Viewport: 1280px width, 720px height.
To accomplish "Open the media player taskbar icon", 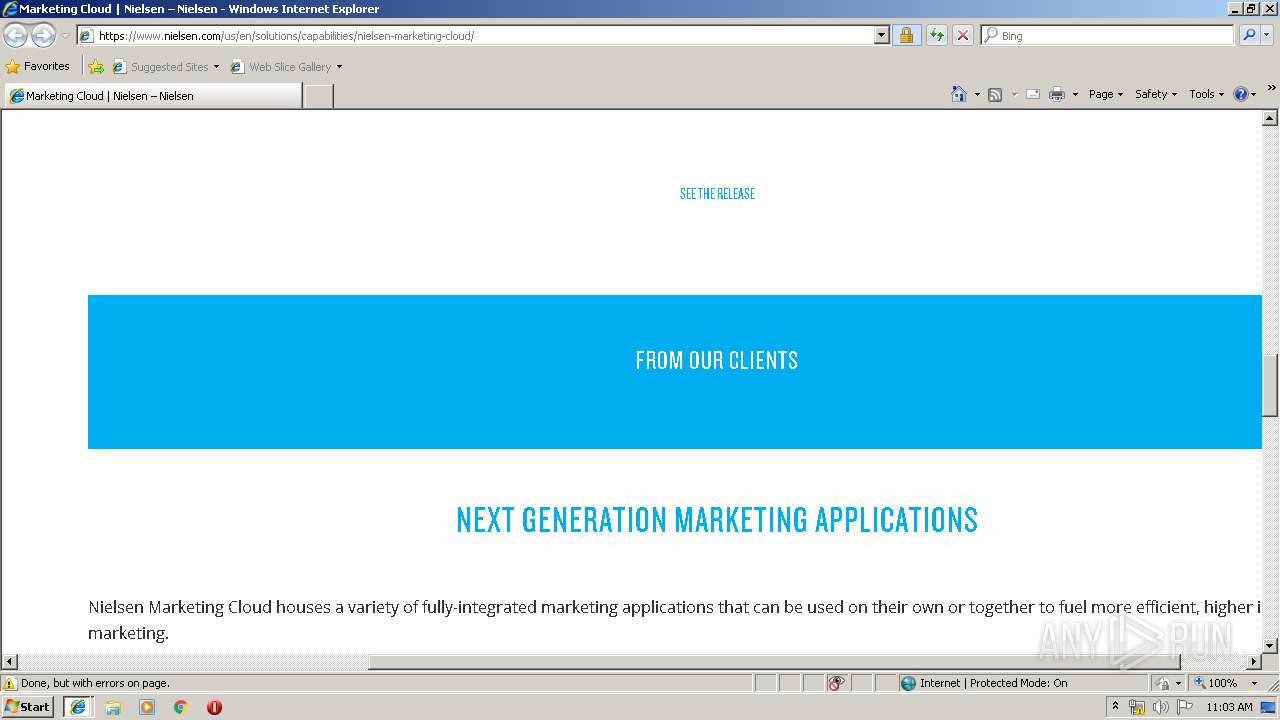I will [147, 707].
